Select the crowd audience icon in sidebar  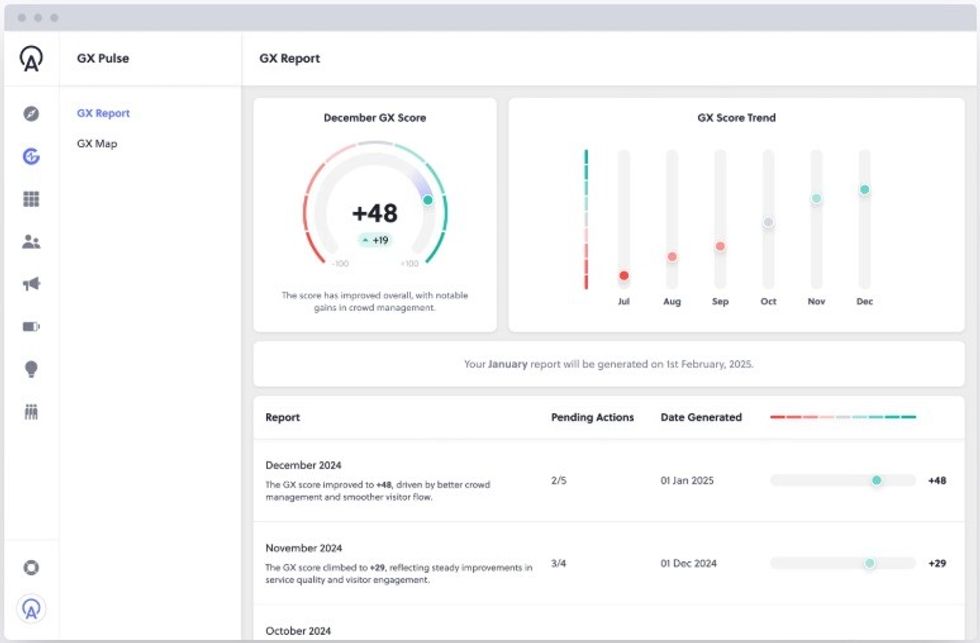(31, 410)
